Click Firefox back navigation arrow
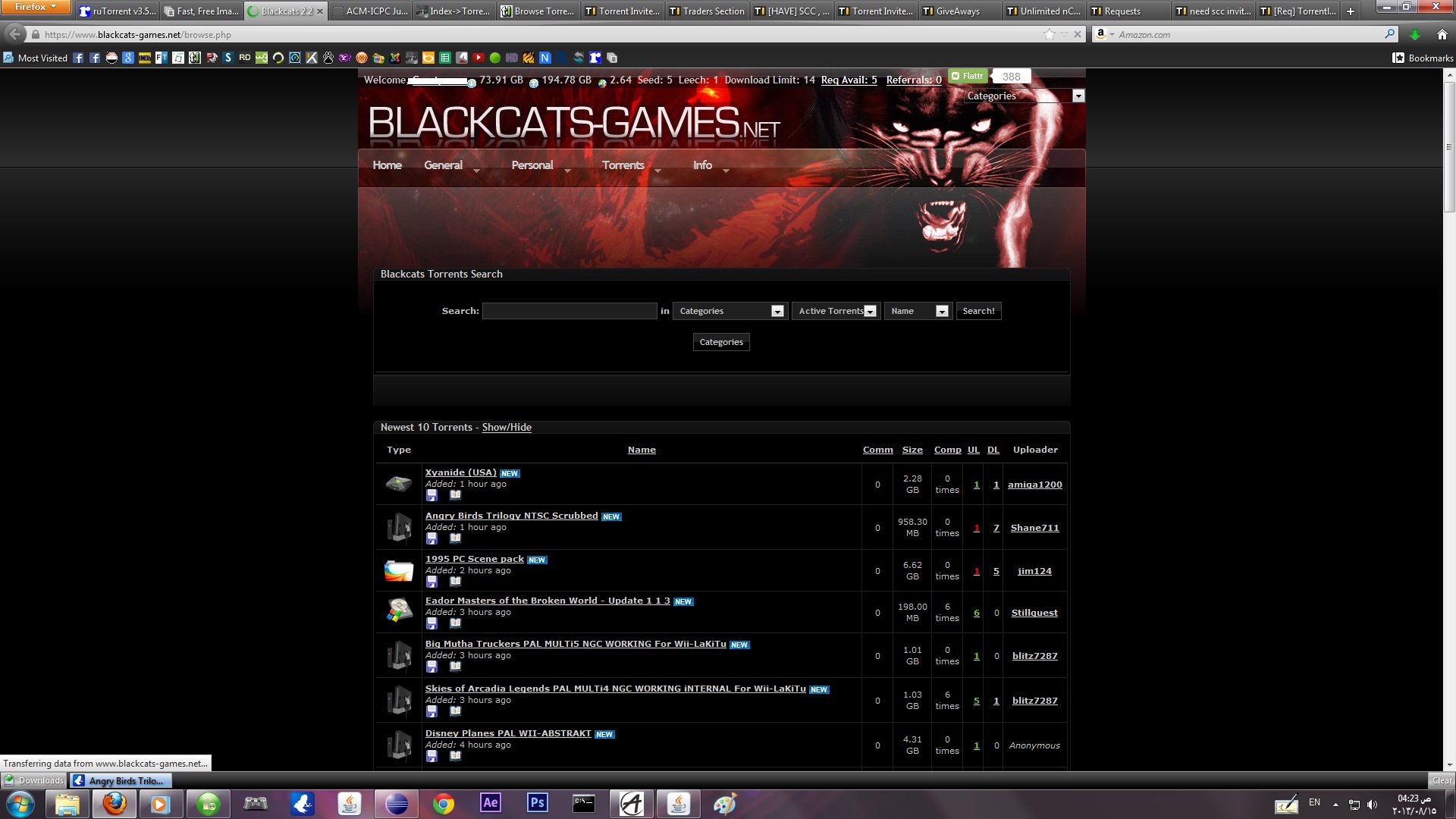Viewport: 1456px width, 819px height. [14, 34]
